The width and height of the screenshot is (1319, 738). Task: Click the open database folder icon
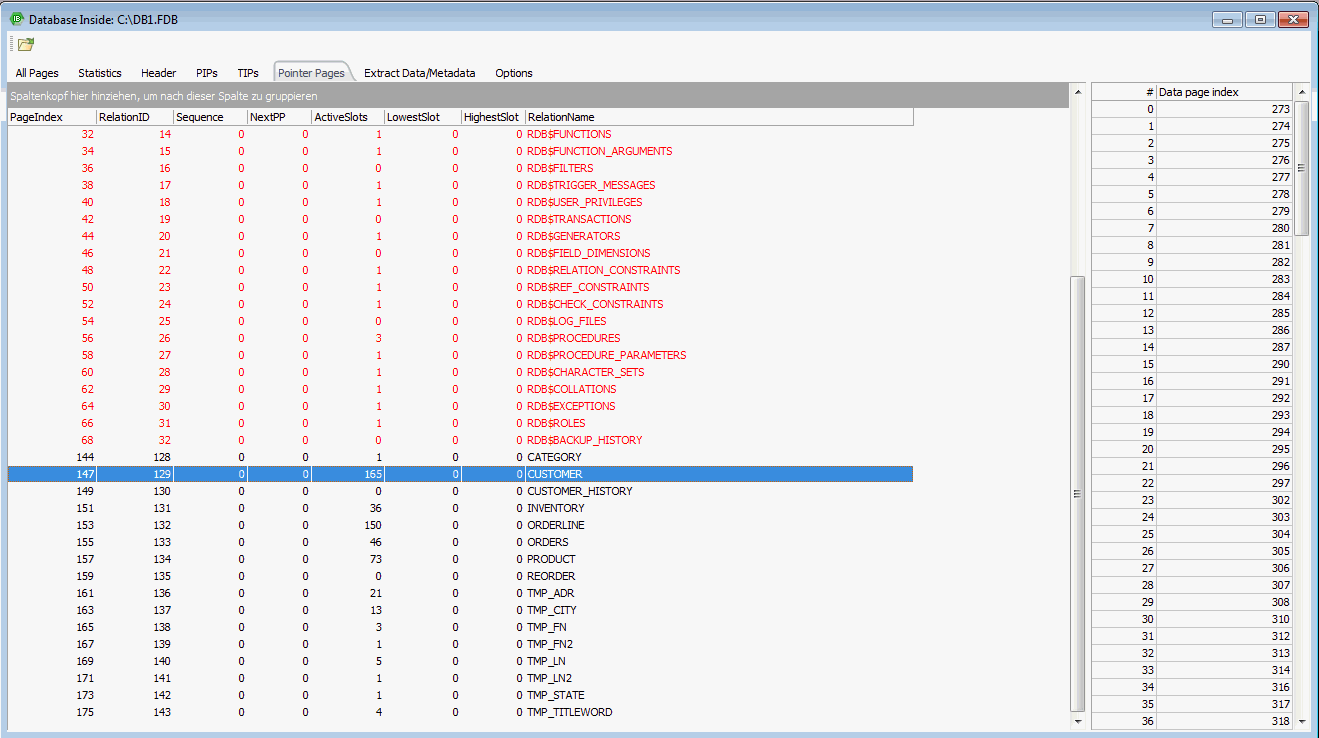pos(26,44)
